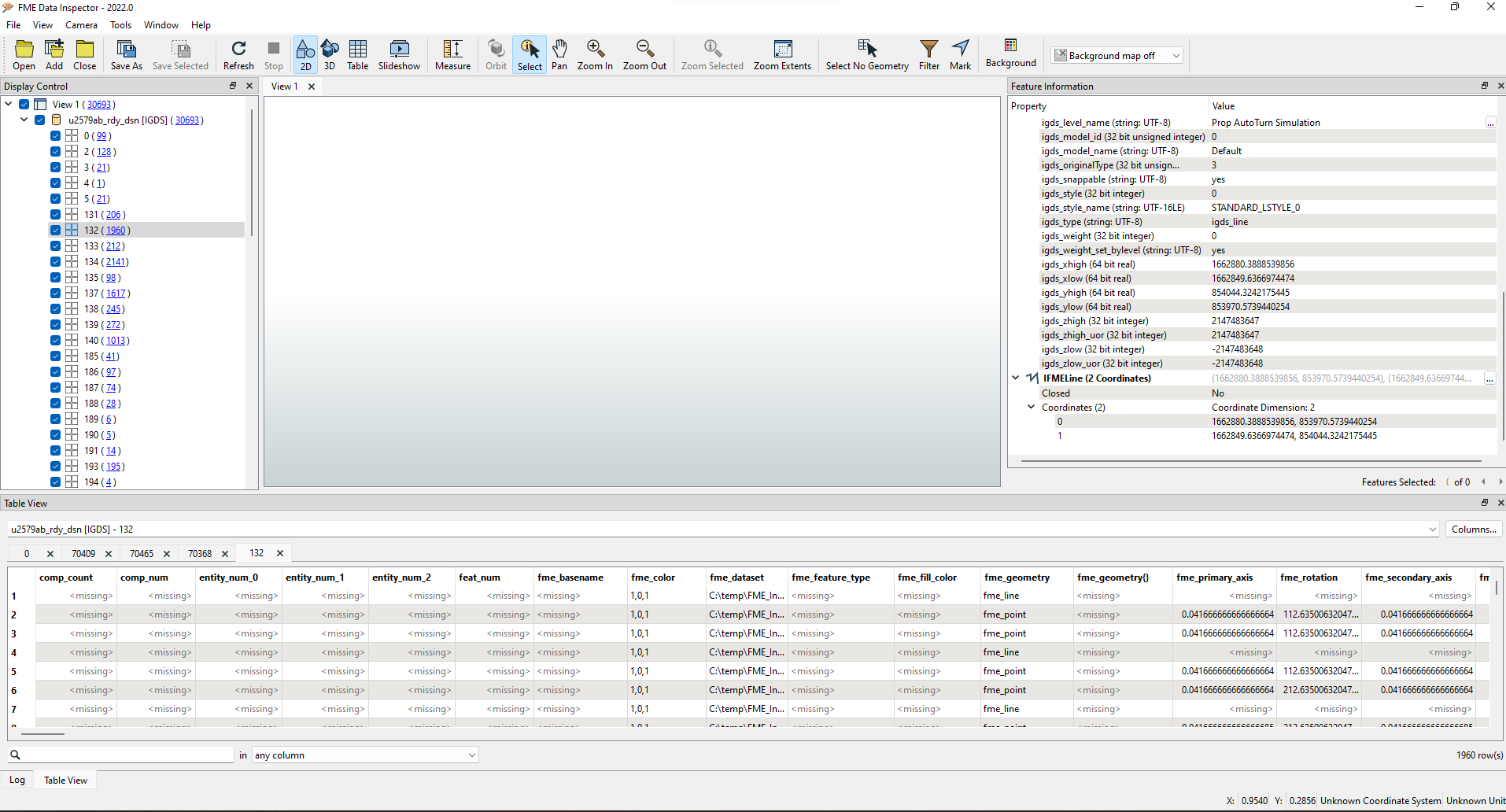Undock the Table View panel

click(x=1485, y=503)
